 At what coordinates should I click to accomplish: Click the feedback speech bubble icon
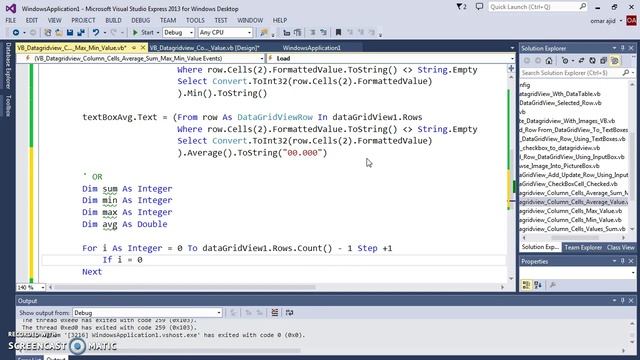pos(479,7)
